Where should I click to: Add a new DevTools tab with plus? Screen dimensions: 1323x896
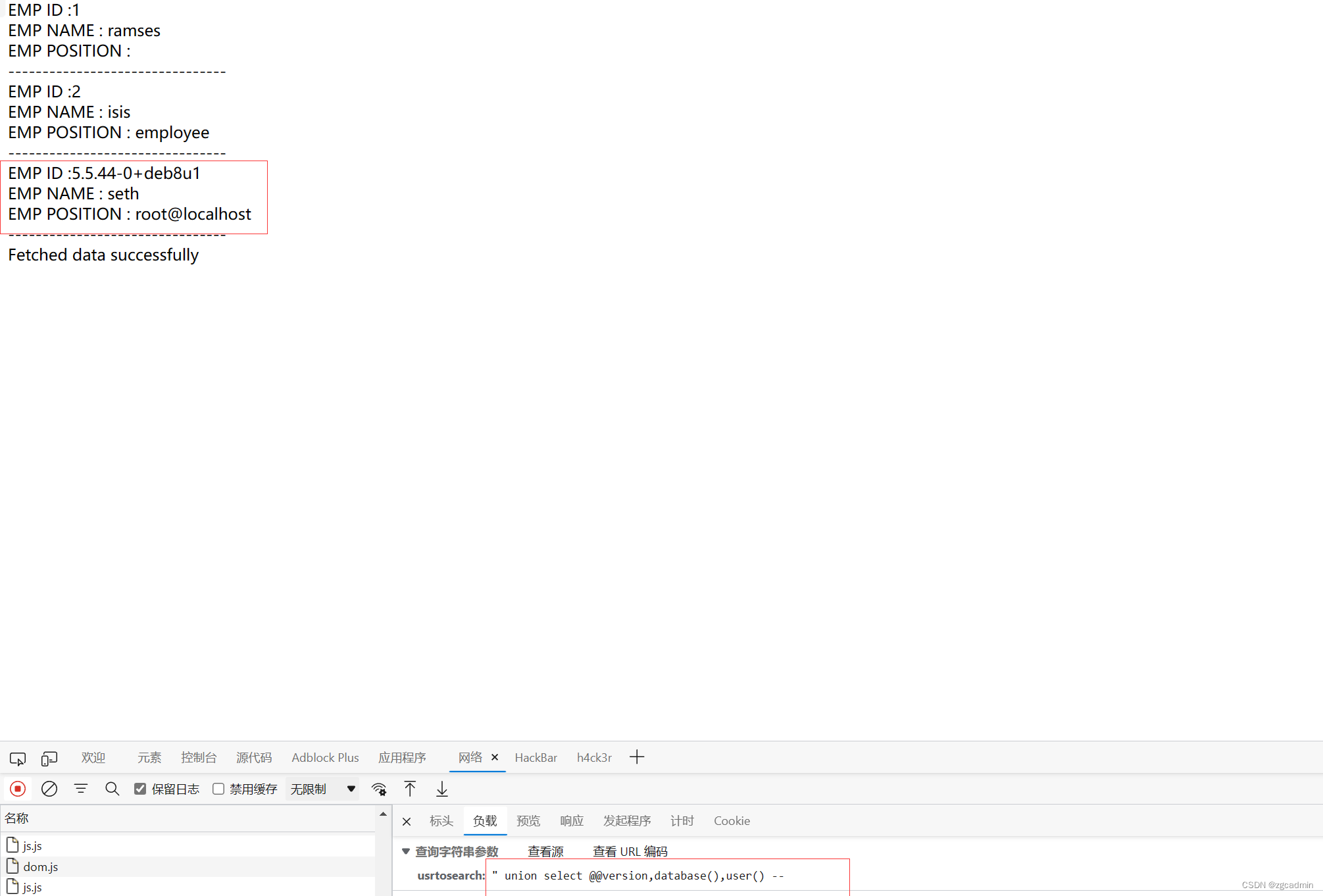(x=637, y=757)
